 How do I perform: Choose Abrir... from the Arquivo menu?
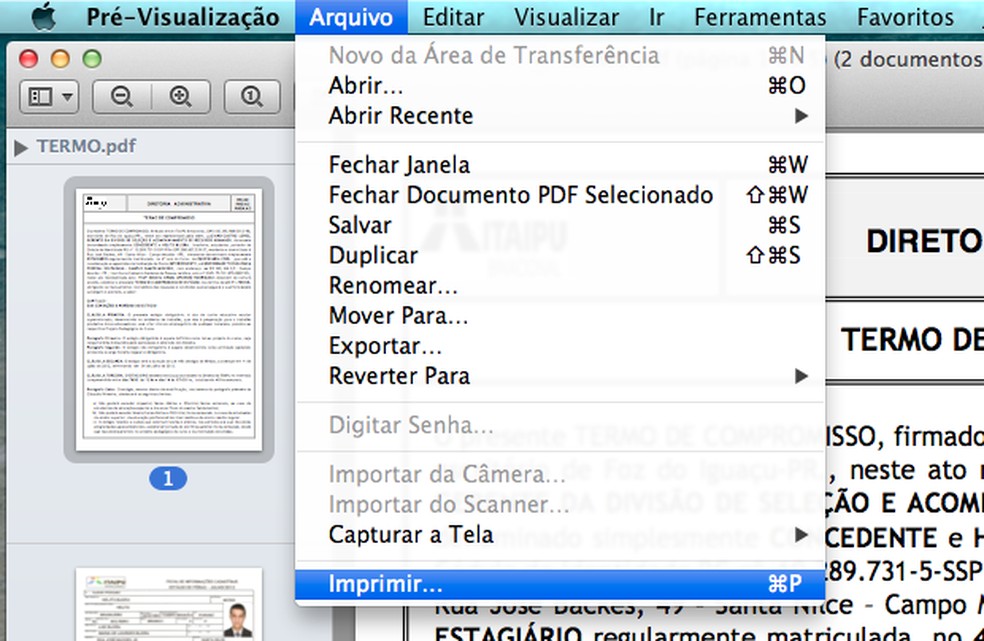coord(560,85)
